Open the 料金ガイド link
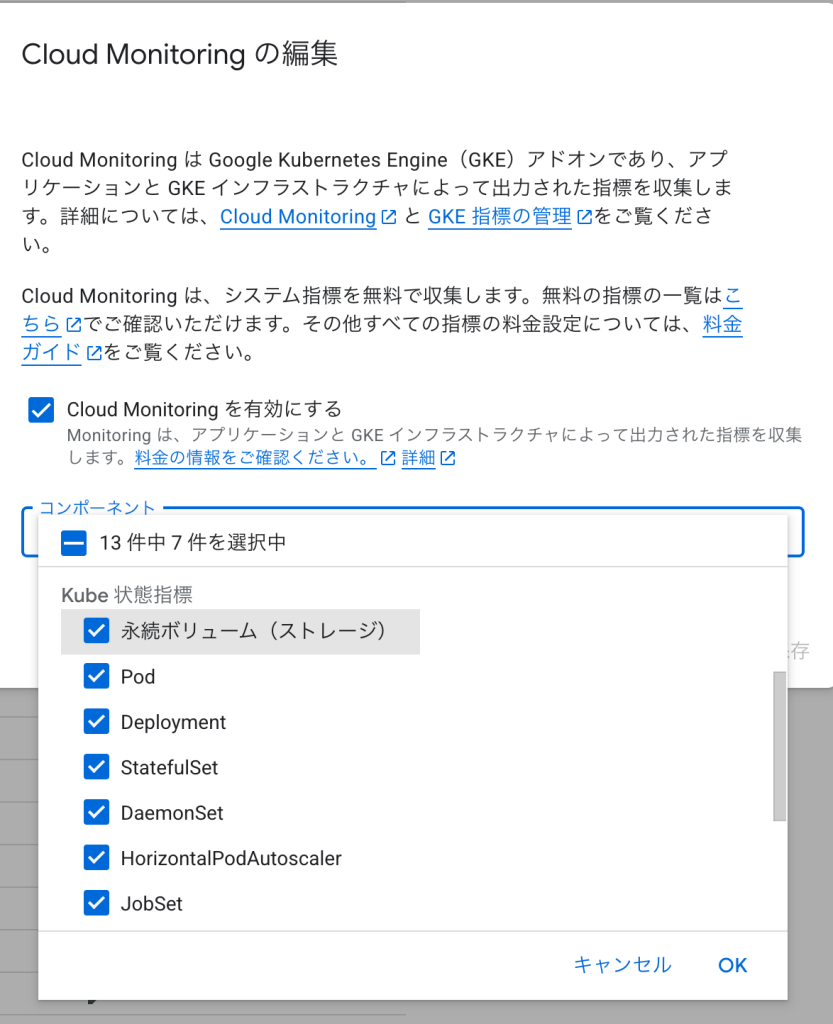833x1024 pixels. click(x=52, y=353)
